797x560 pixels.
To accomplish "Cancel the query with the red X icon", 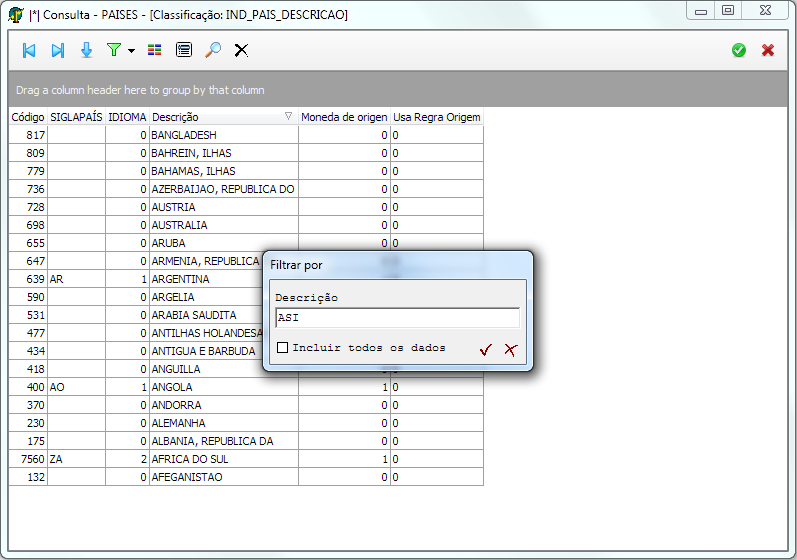I will (x=768, y=50).
